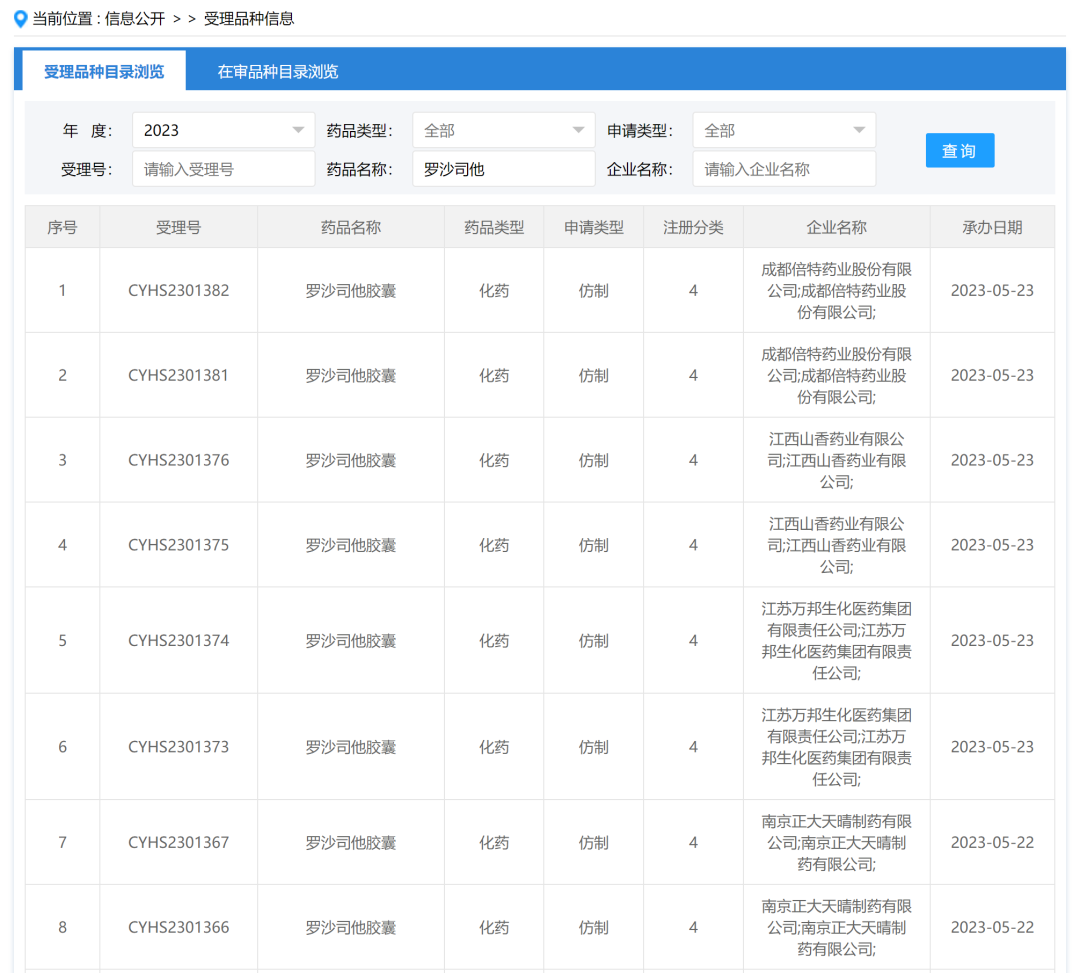Screen dimensions: 1080x973
Task: Select acceptance number CYHS2301382
Action: coord(178,291)
